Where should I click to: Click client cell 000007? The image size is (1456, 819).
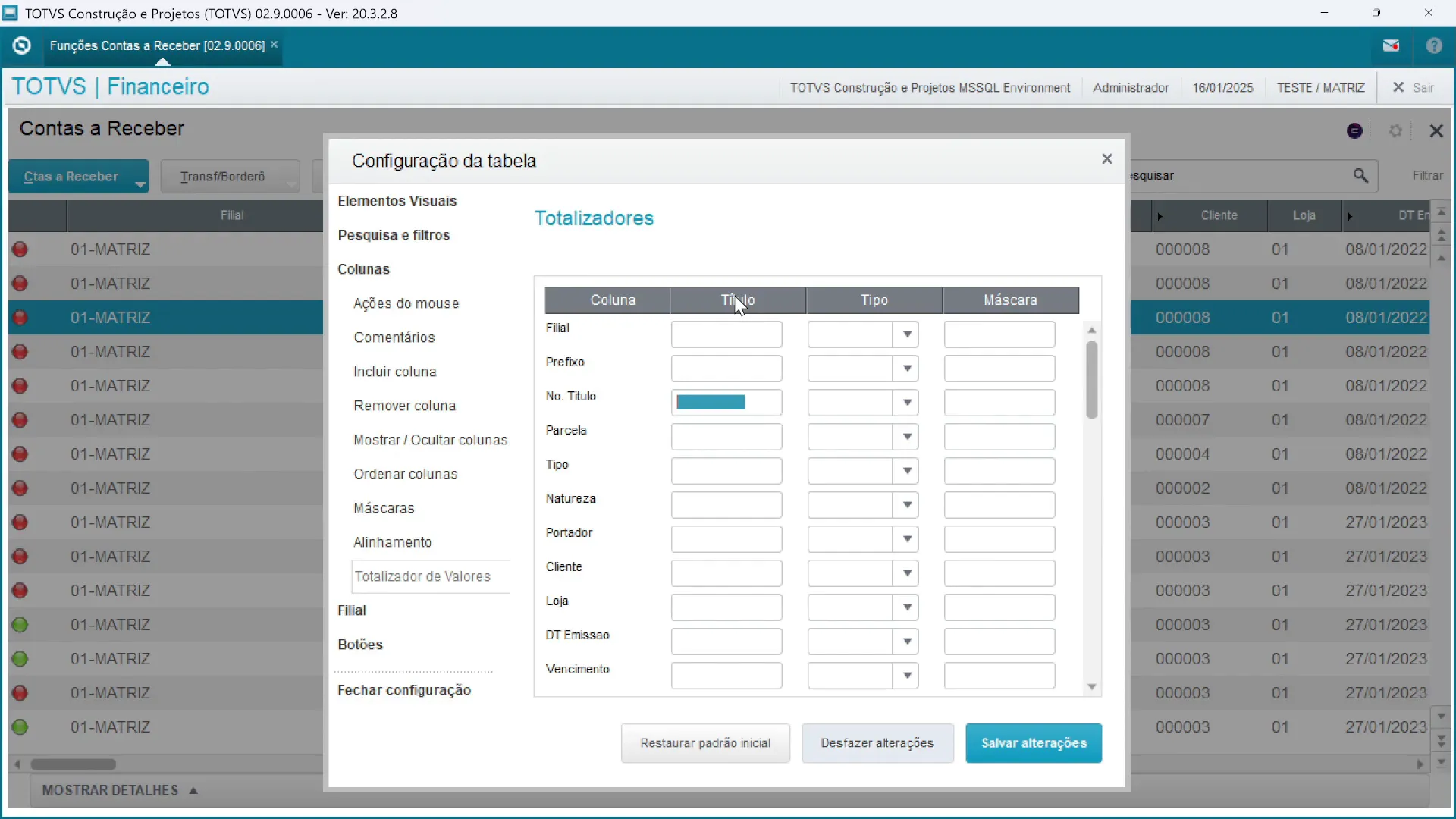1182,420
